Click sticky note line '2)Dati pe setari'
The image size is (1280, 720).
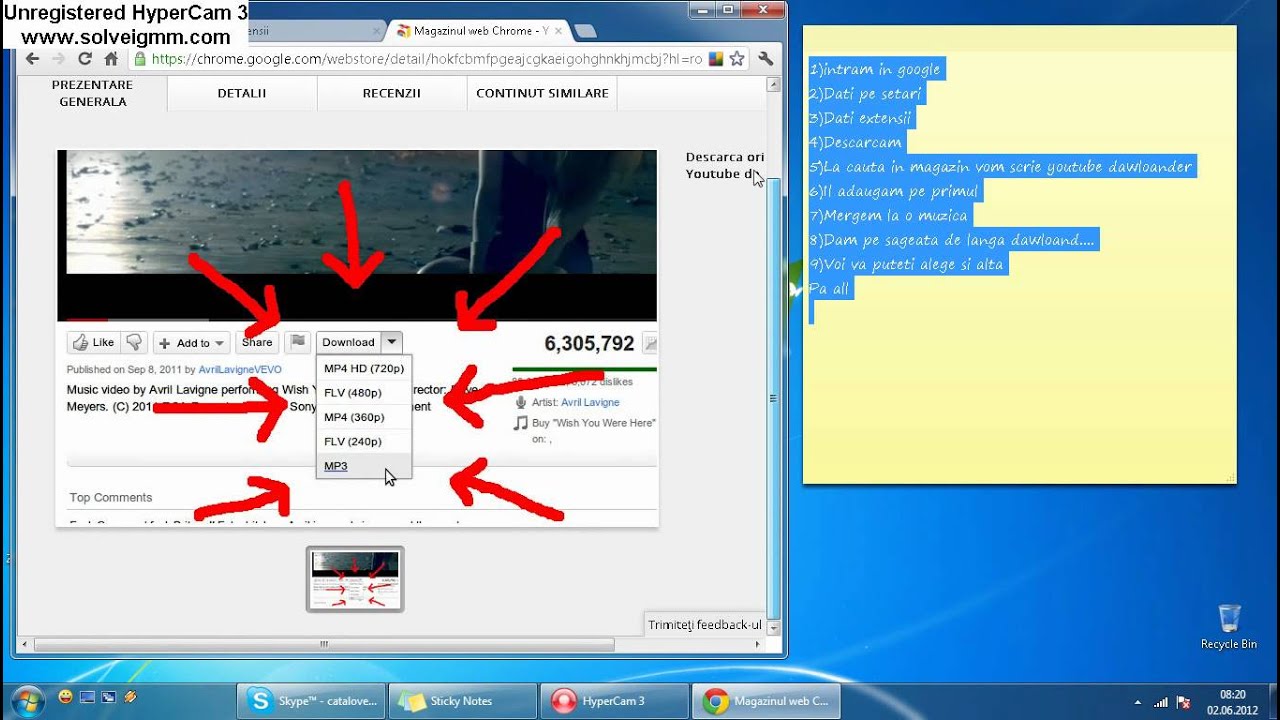coord(865,94)
